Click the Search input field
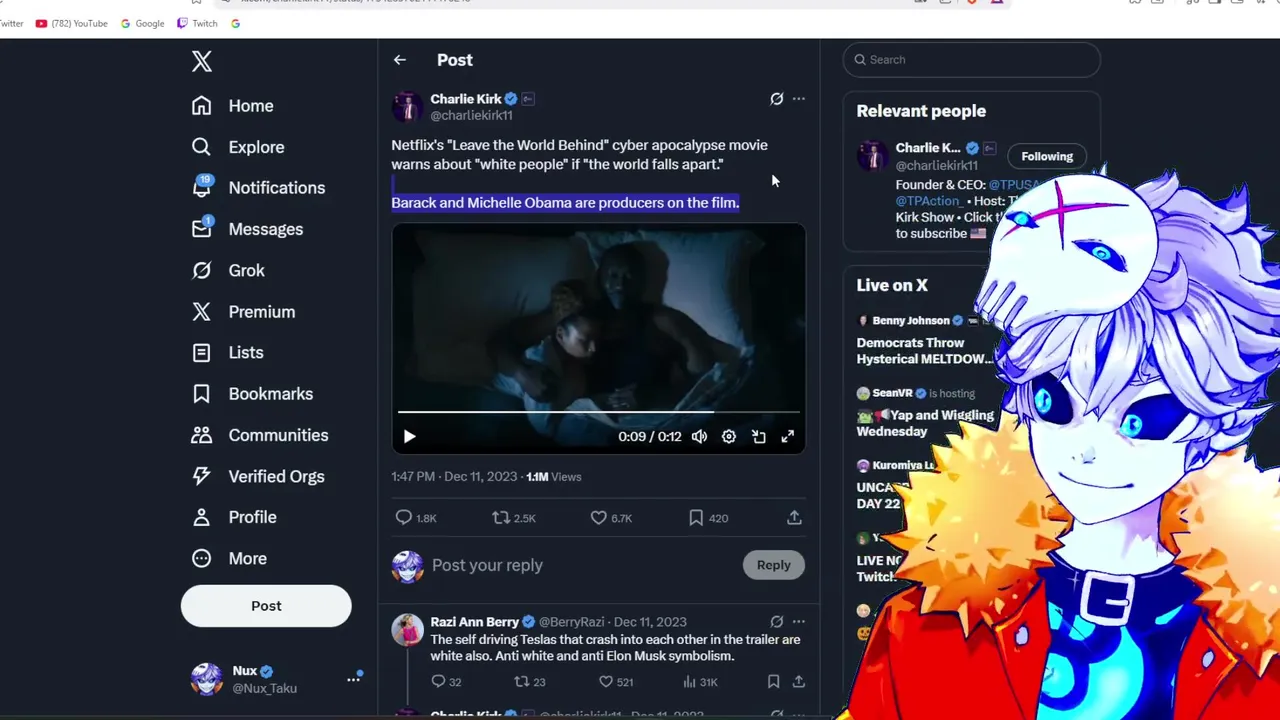The height and width of the screenshot is (720, 1280). tap(971, 60)
